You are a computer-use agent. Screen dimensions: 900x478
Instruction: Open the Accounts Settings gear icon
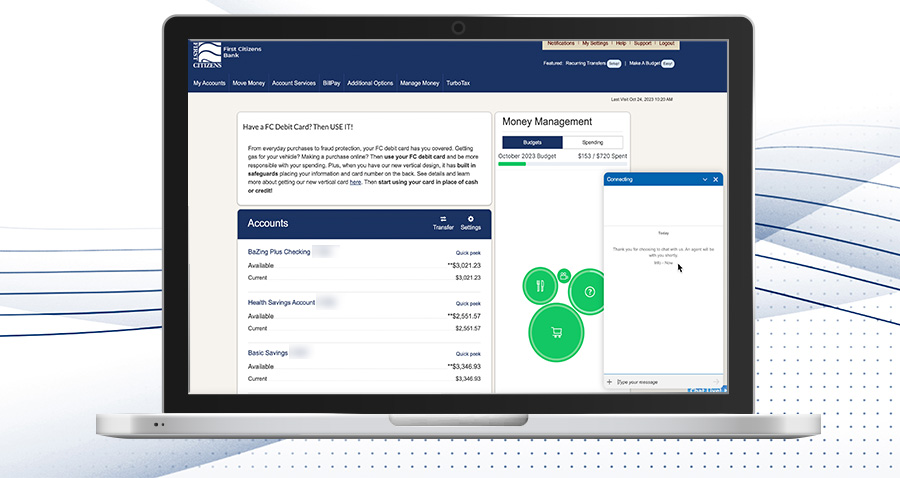click(471, 222)
